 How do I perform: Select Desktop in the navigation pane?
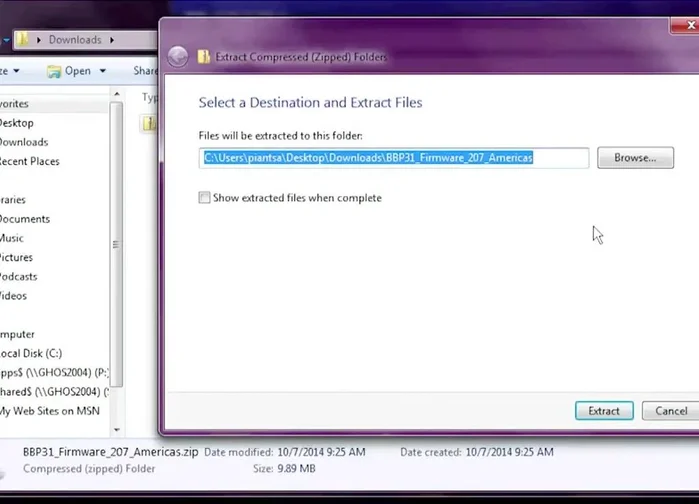(x=16, y=123)
